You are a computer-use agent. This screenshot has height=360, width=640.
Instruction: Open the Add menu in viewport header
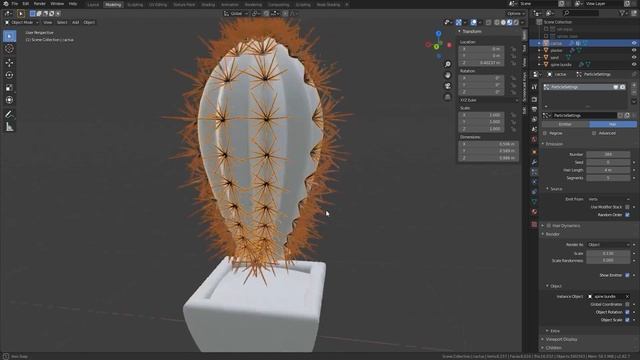[x=76, y=22]
